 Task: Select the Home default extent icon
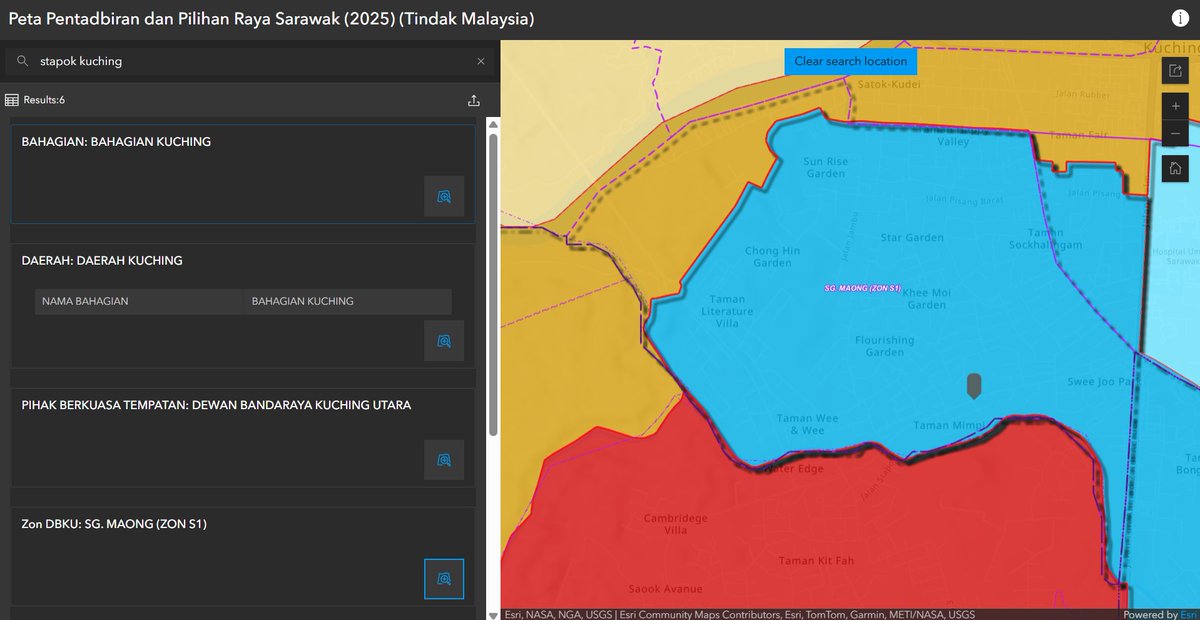(x=1174, y=167)
